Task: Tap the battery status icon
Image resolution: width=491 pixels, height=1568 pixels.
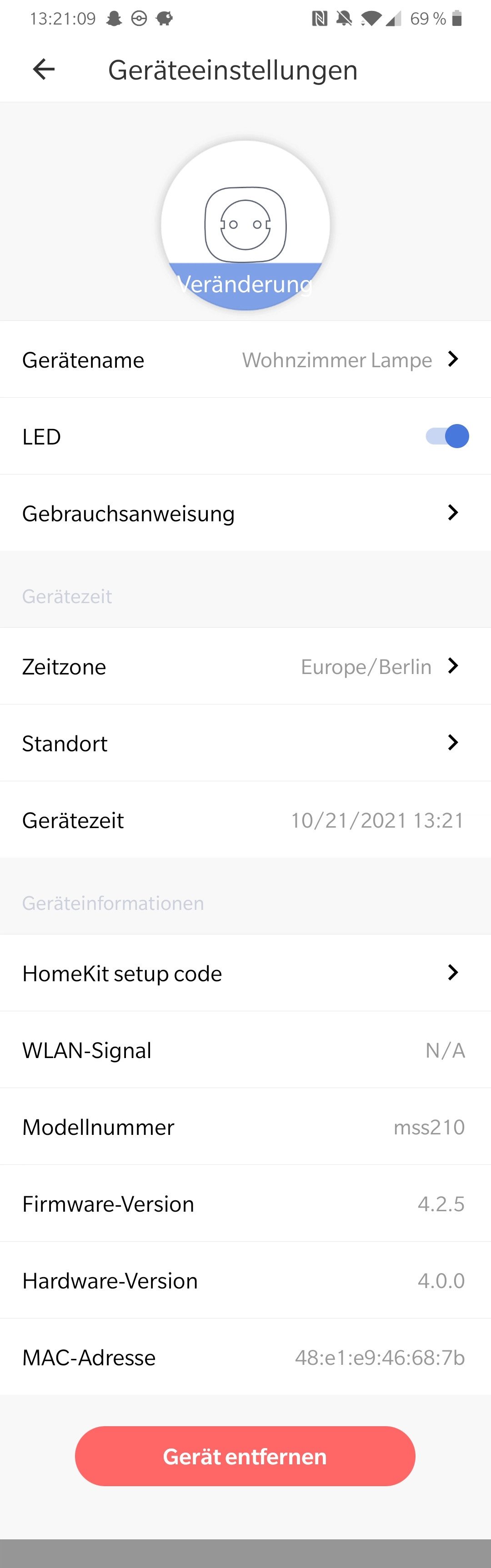Action: [457, 19]
